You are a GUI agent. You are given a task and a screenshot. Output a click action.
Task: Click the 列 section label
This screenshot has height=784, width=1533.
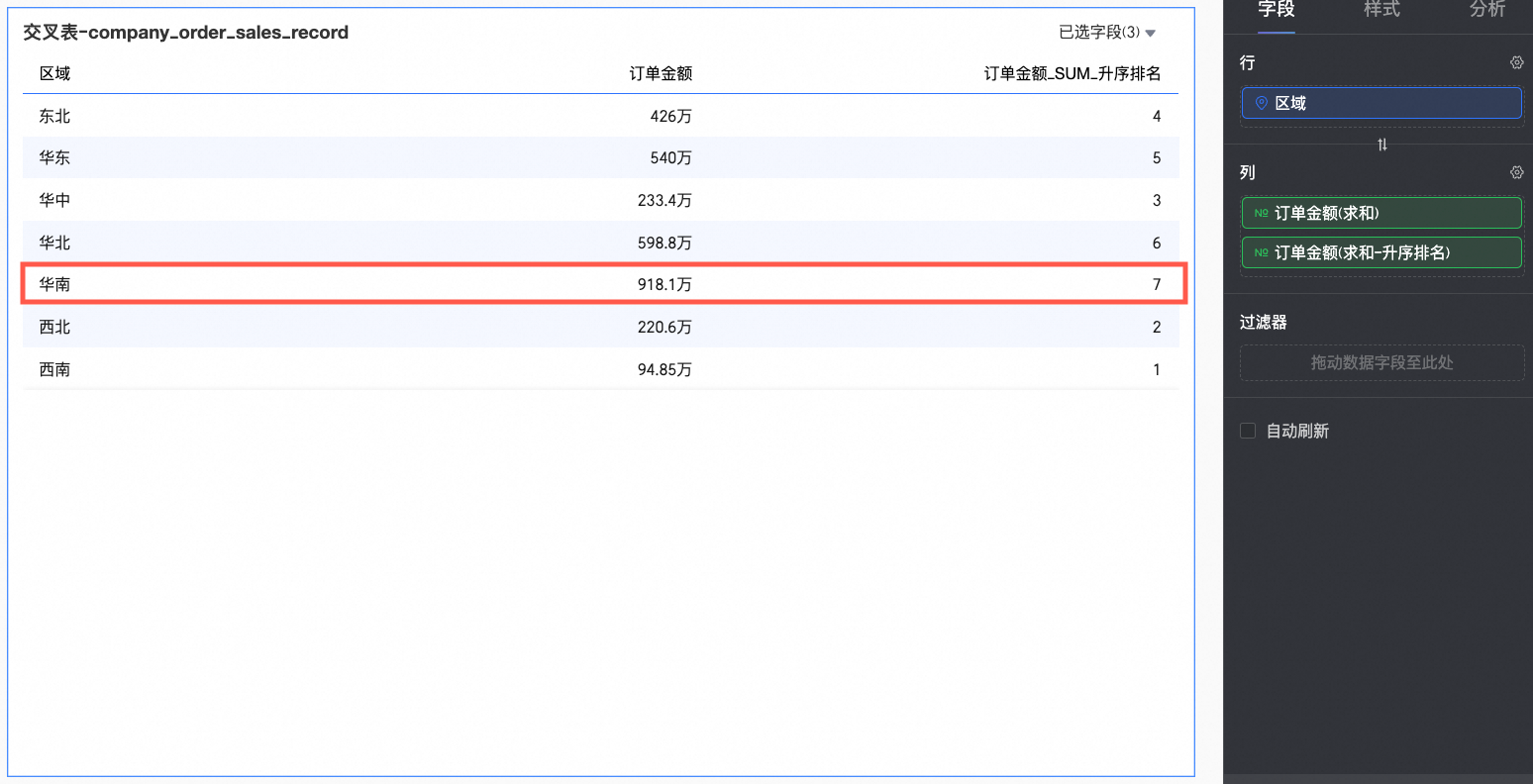click(x=1247, y=172)
